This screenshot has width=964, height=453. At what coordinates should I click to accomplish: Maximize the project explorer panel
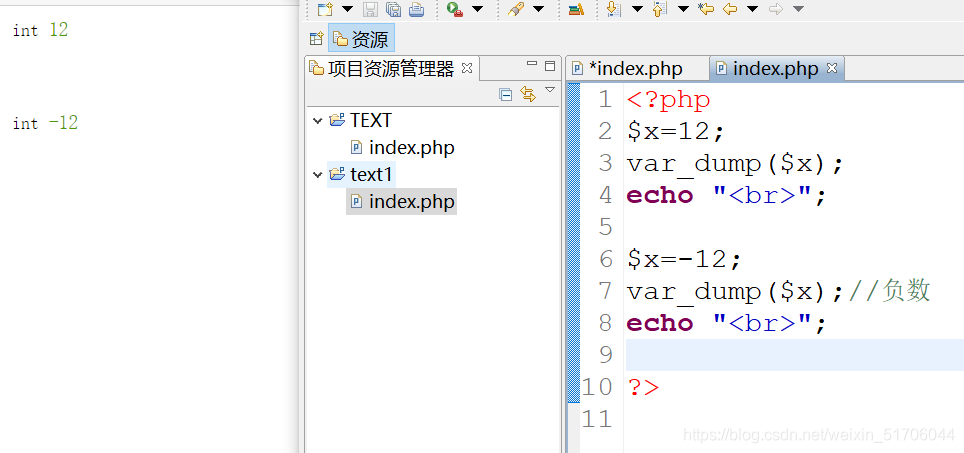pyautogui.click(x=550, y=66)
